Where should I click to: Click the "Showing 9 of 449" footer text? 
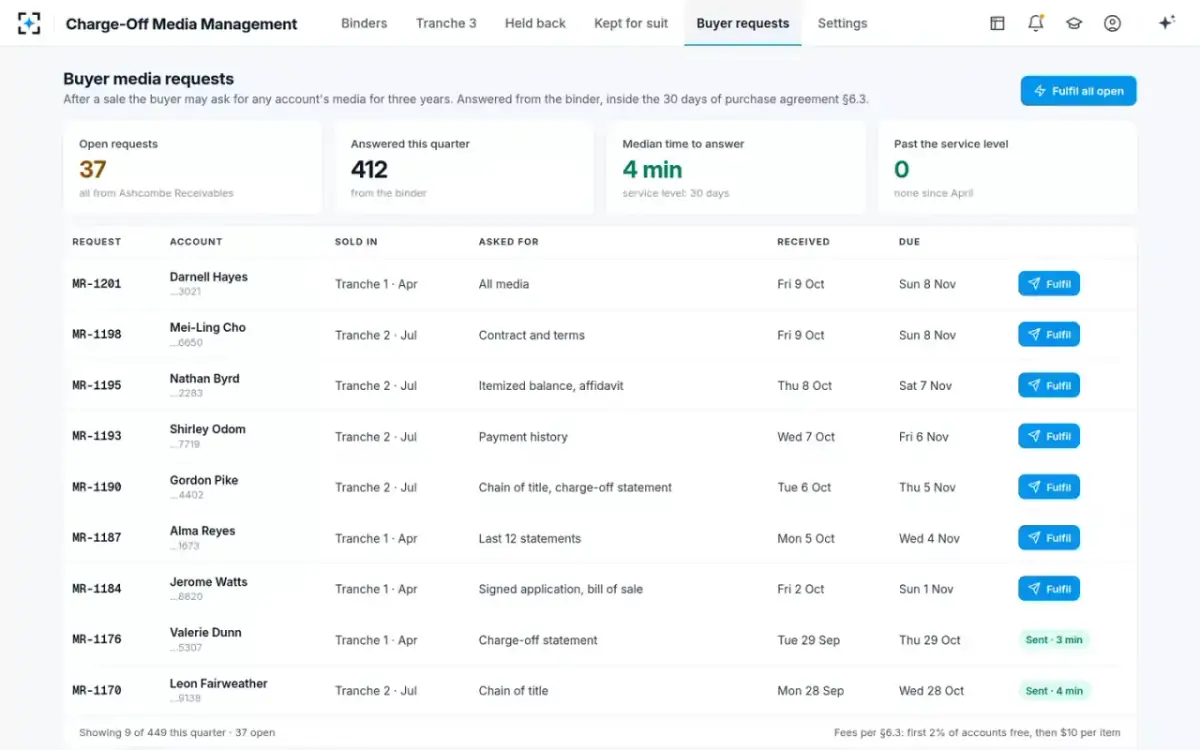click(177, 733)
